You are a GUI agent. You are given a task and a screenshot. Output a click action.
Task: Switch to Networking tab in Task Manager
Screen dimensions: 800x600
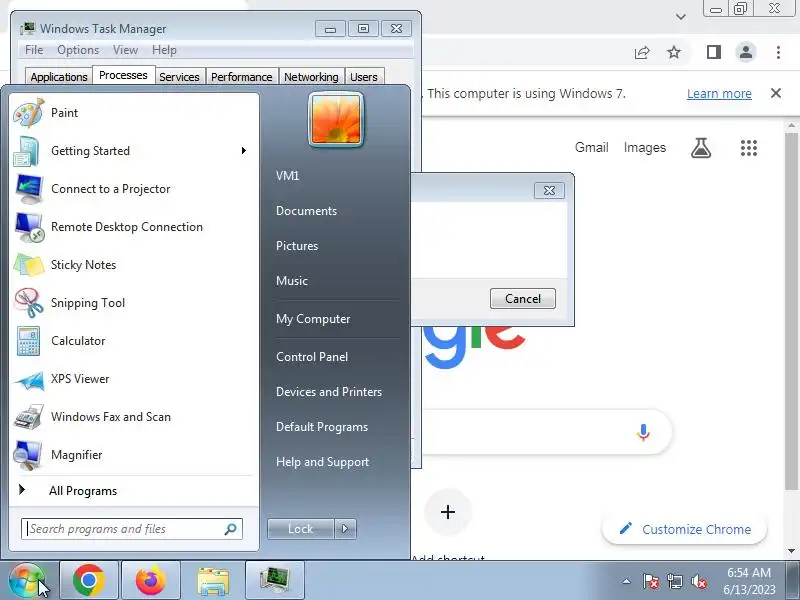(311, 77)
